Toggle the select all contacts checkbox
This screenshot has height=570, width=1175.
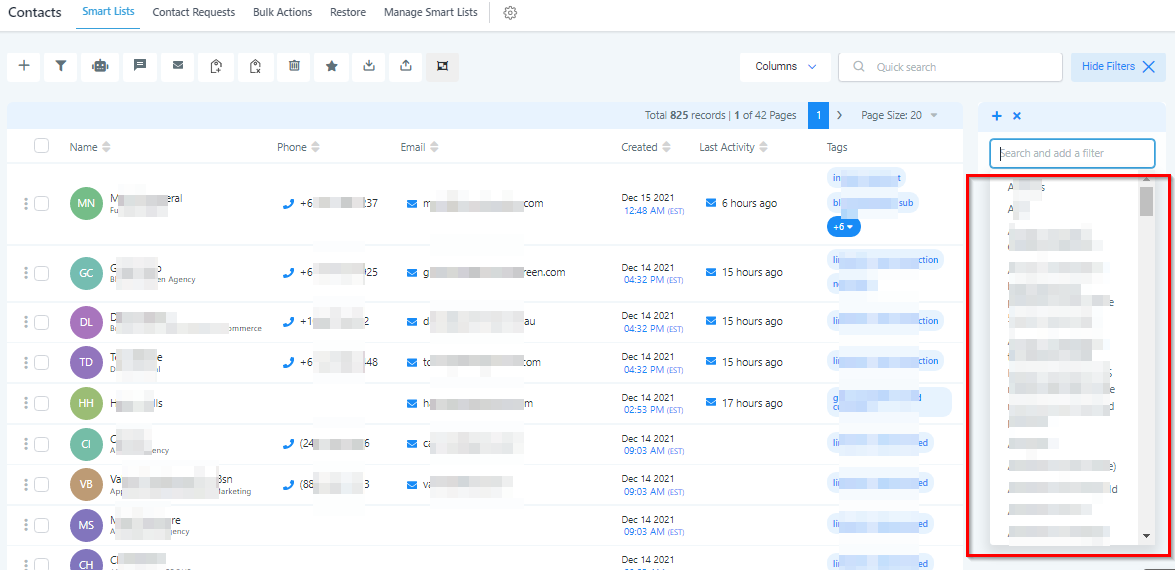(x=41, y=146)
